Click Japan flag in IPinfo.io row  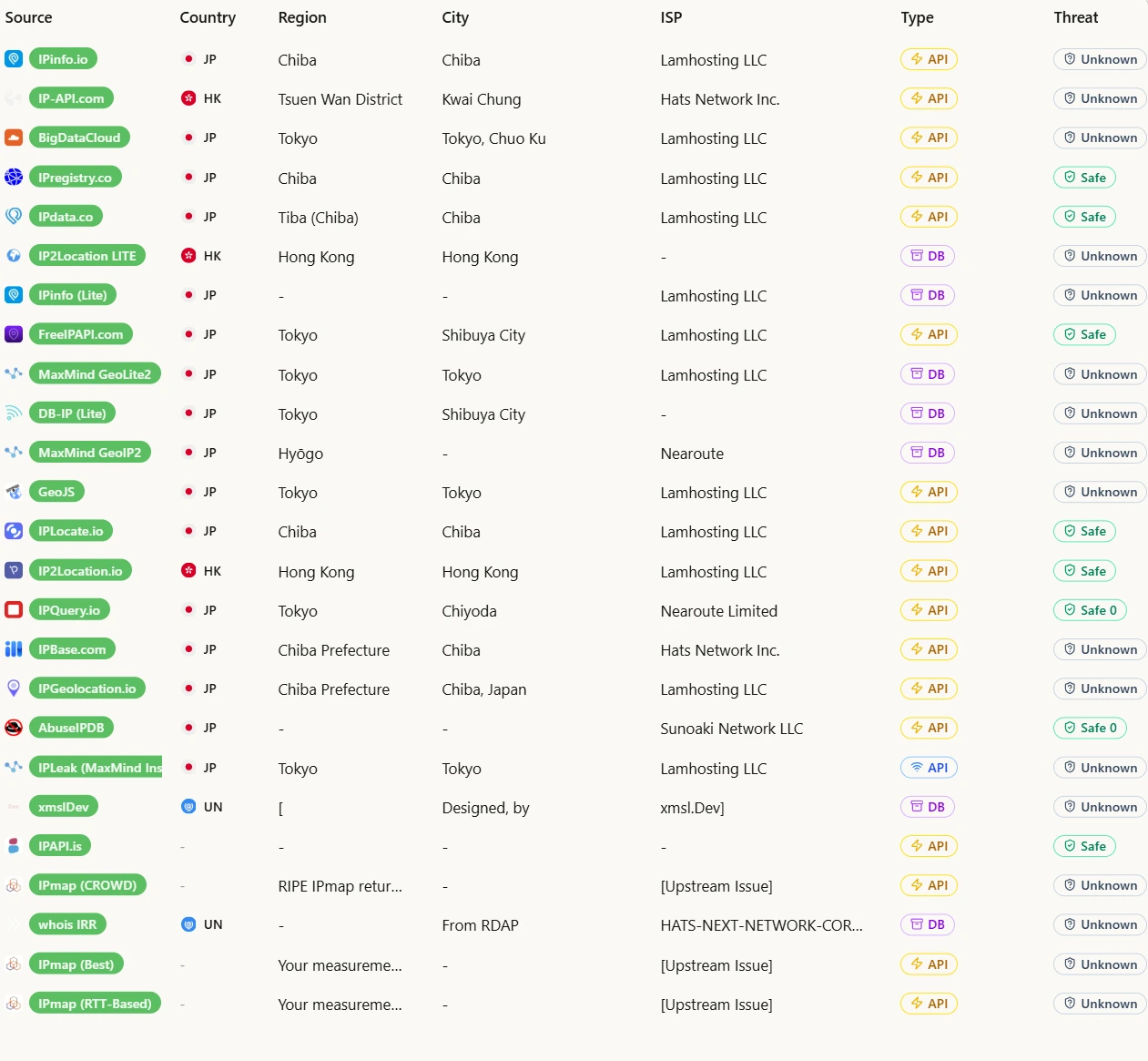pyautogui.click(x=188, y=59)
